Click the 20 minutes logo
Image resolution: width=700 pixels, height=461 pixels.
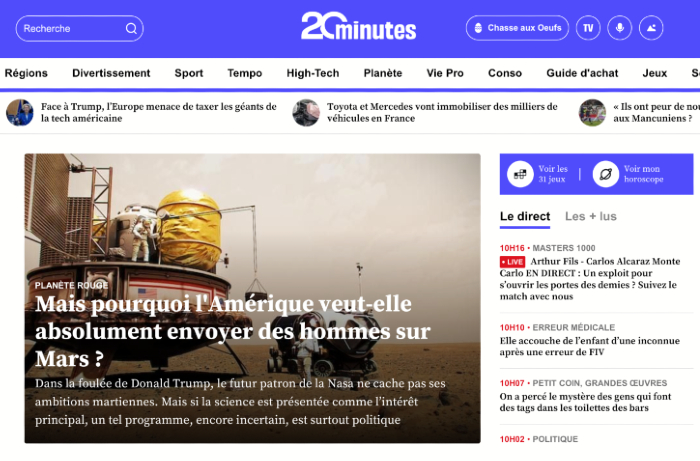pyautogui.click(x=358, y=26)
